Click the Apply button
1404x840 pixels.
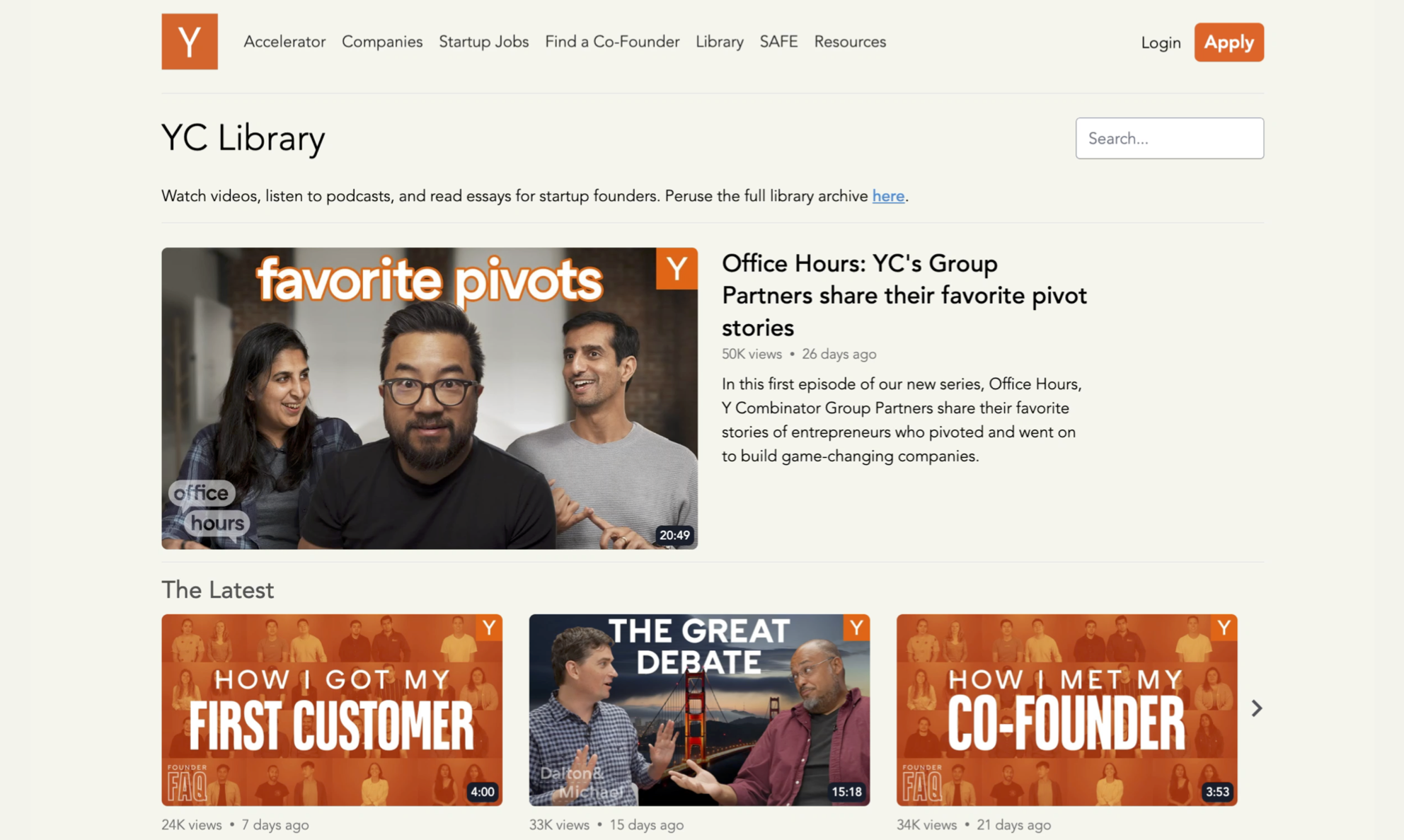pos(1229,41)
